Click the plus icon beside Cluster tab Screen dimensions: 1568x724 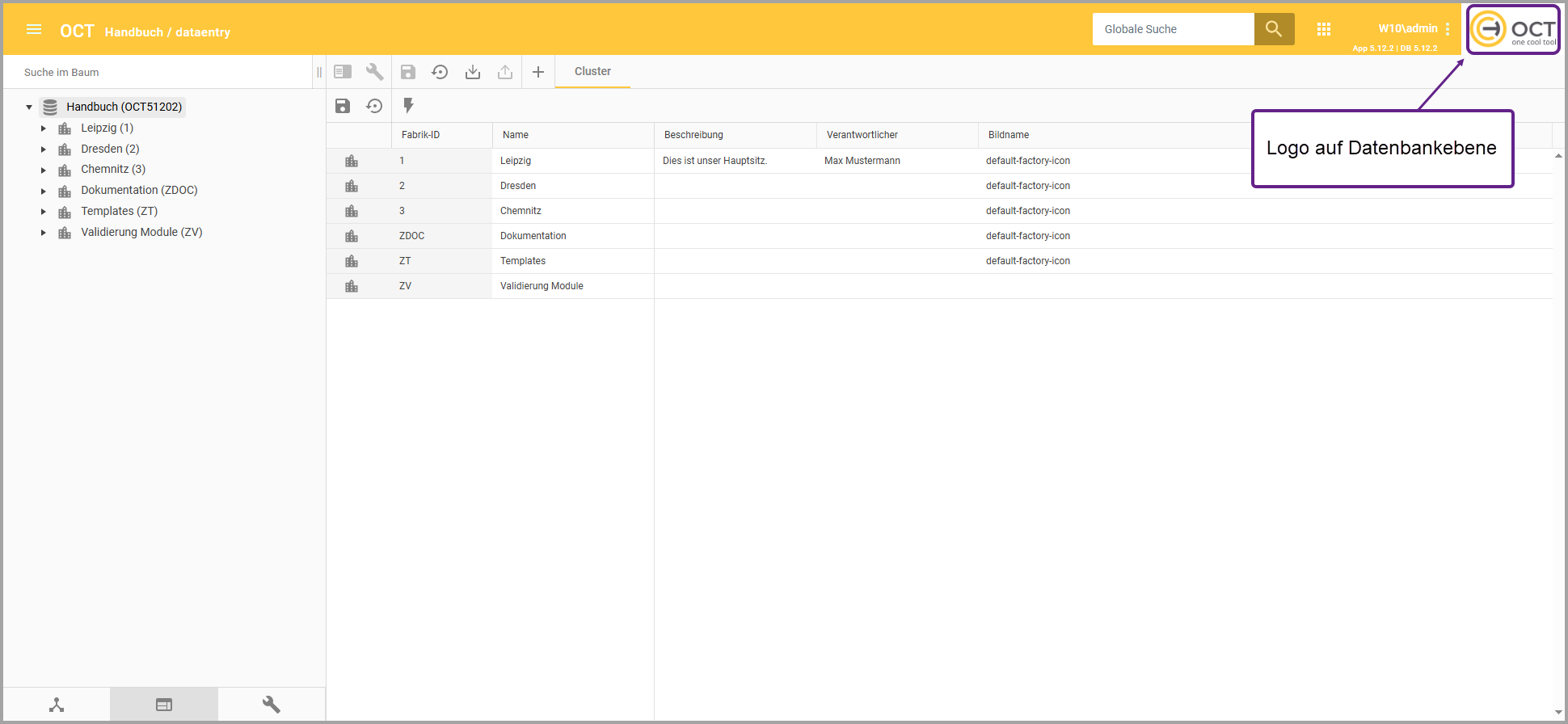538,73
